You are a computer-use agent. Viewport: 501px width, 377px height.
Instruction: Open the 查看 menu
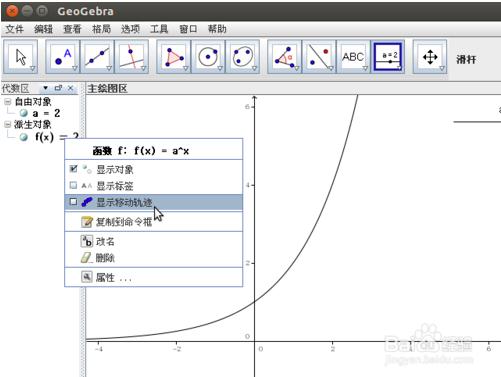73,29
